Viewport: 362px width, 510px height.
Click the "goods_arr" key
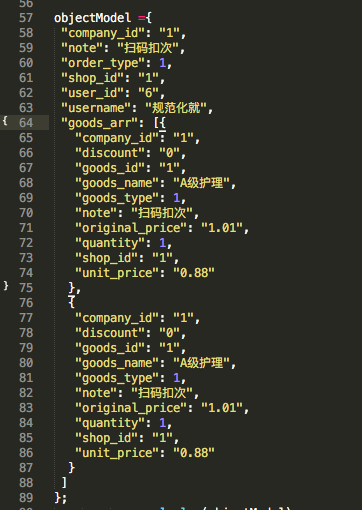point(100,123)
